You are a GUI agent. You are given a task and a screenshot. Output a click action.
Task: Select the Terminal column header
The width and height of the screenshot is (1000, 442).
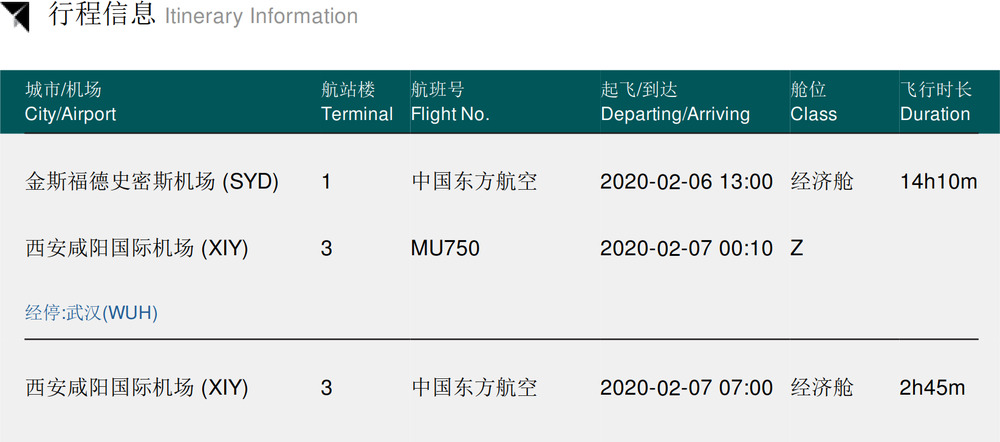pos(357,102)
